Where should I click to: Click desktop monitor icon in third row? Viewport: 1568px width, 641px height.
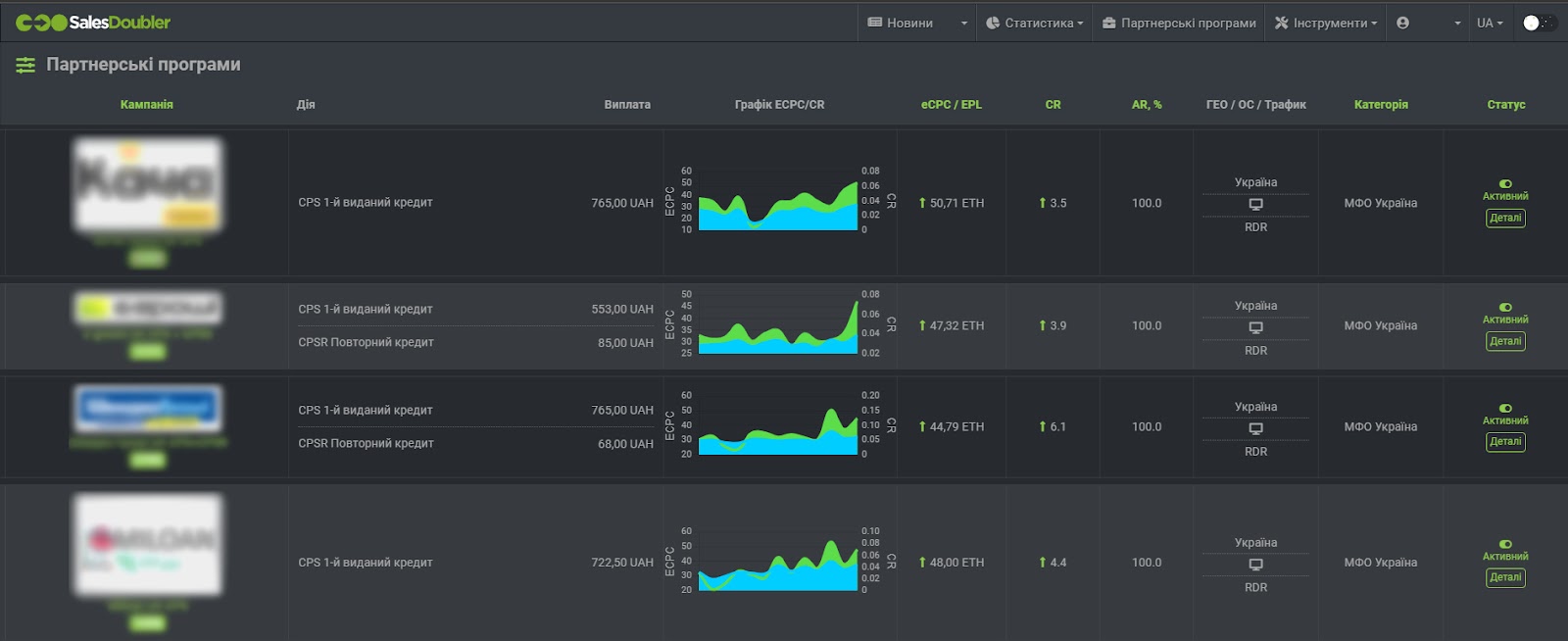point(1255,429)
